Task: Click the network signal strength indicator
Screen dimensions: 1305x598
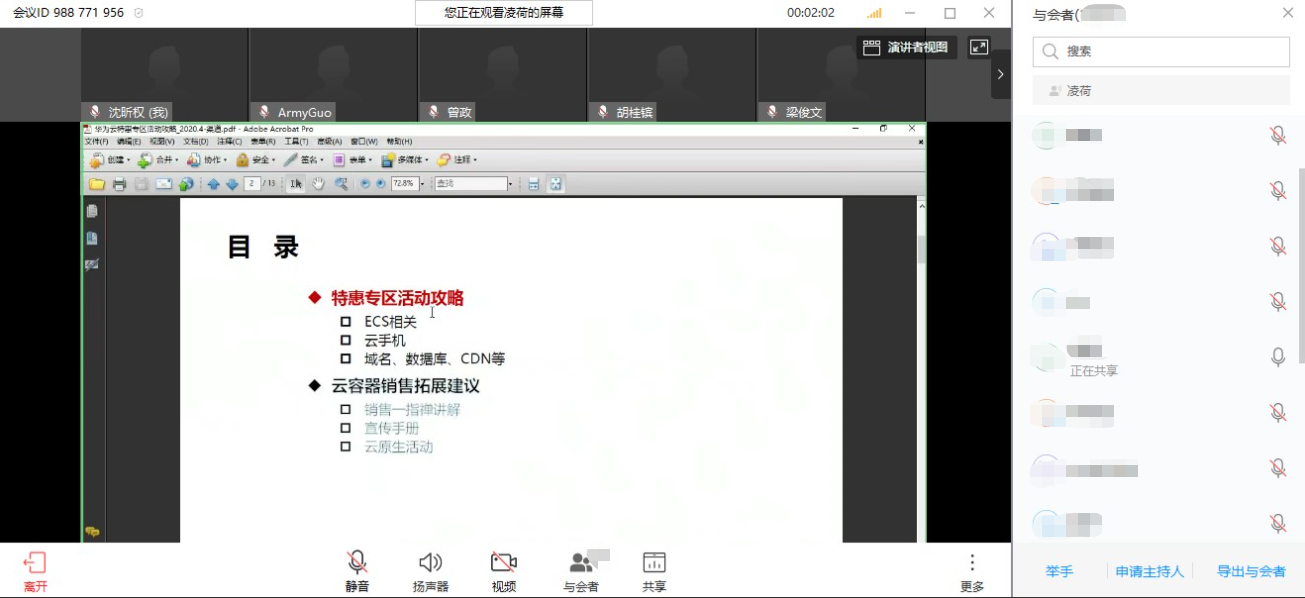Action: click(x=874, y=13)
